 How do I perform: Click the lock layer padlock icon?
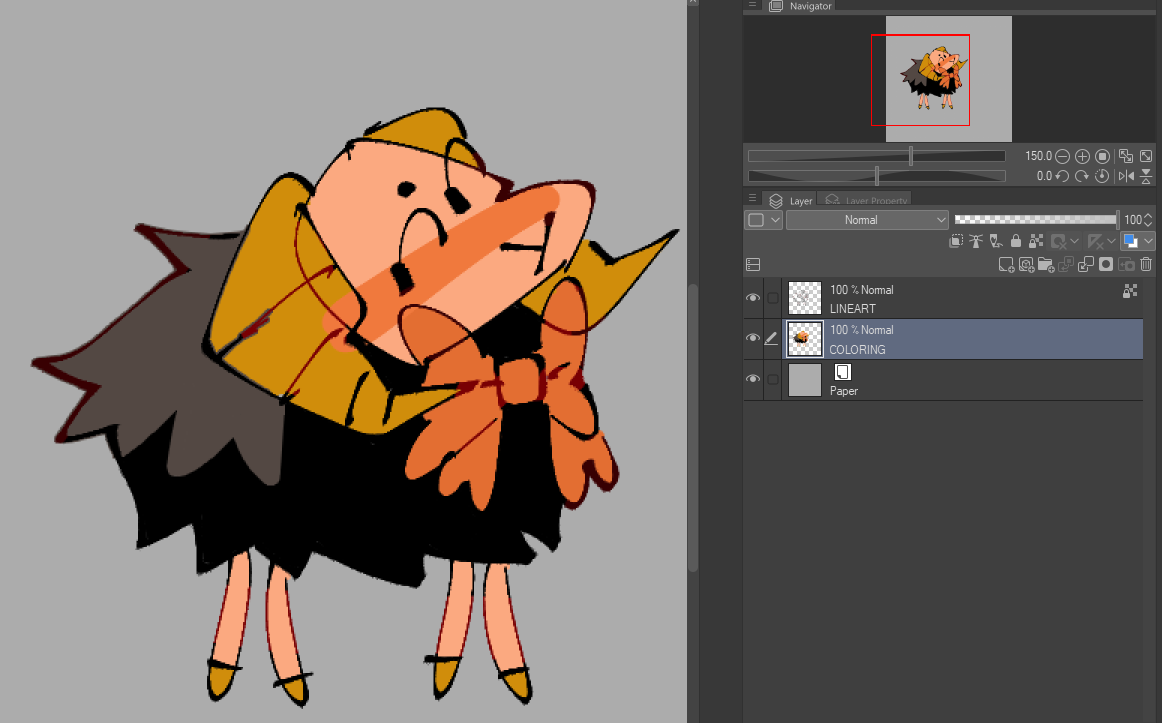(x=1016, y=241)
